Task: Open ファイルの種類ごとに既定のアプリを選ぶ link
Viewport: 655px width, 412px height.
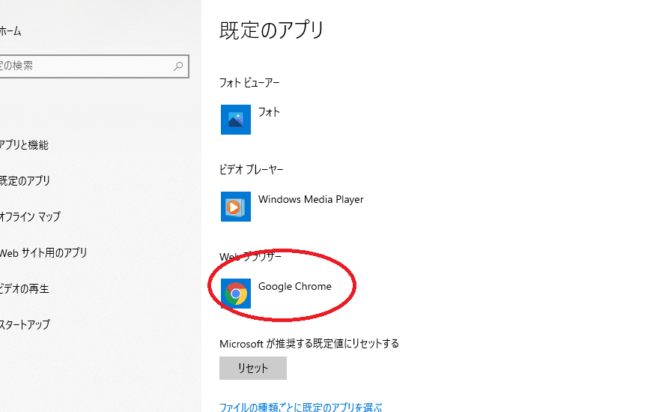Action: point(300,406)
